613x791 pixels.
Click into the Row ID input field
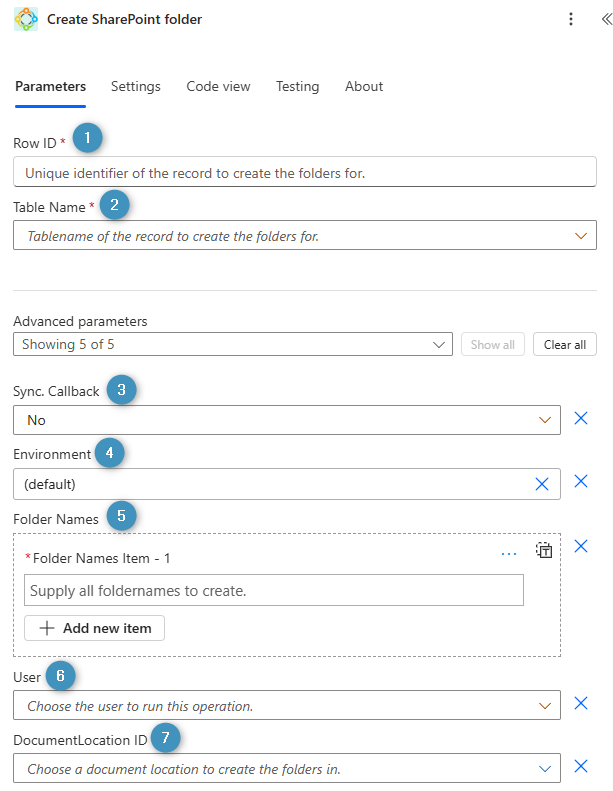[304, 172]
